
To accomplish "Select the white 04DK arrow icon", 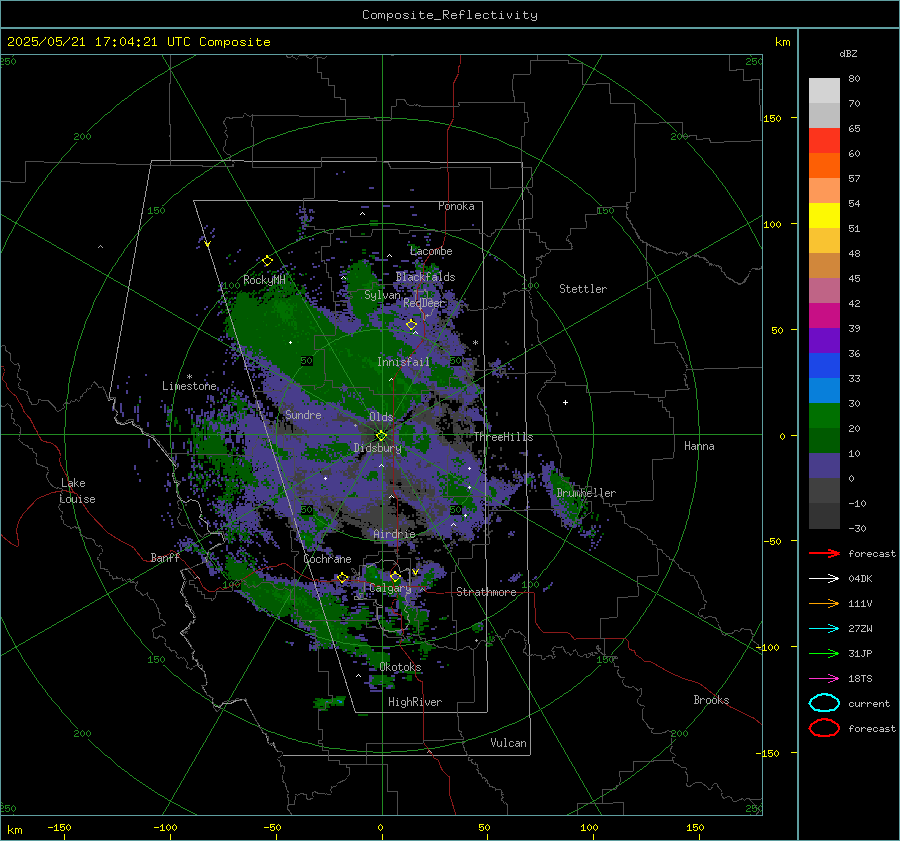I will click(x=824, y=578).
